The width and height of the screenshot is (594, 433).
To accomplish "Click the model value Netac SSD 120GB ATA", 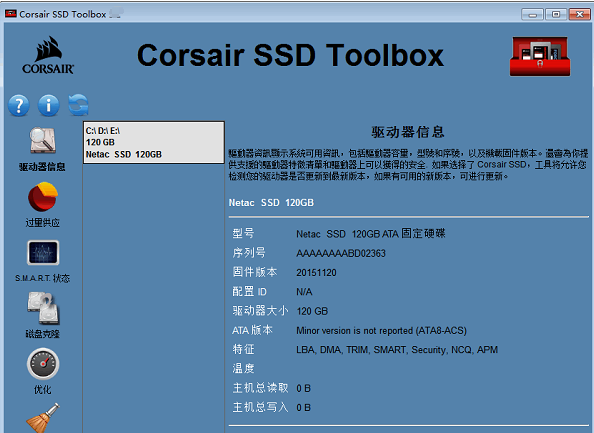I will 370,234.
